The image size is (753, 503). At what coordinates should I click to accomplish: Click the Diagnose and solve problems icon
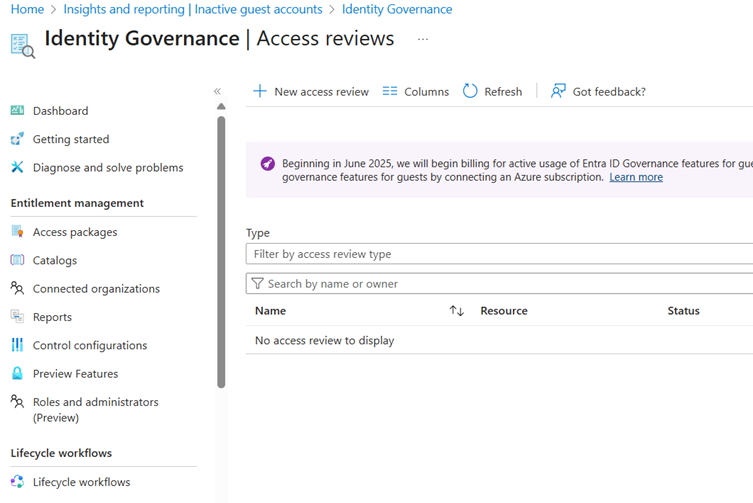click(17, 167)
